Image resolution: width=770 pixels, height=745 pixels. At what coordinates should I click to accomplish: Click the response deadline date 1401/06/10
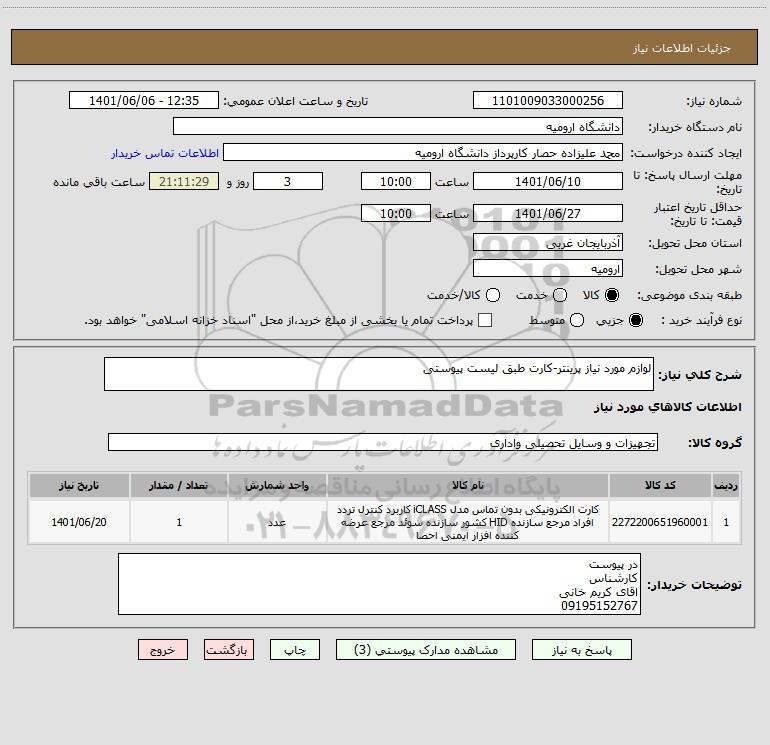548,181
